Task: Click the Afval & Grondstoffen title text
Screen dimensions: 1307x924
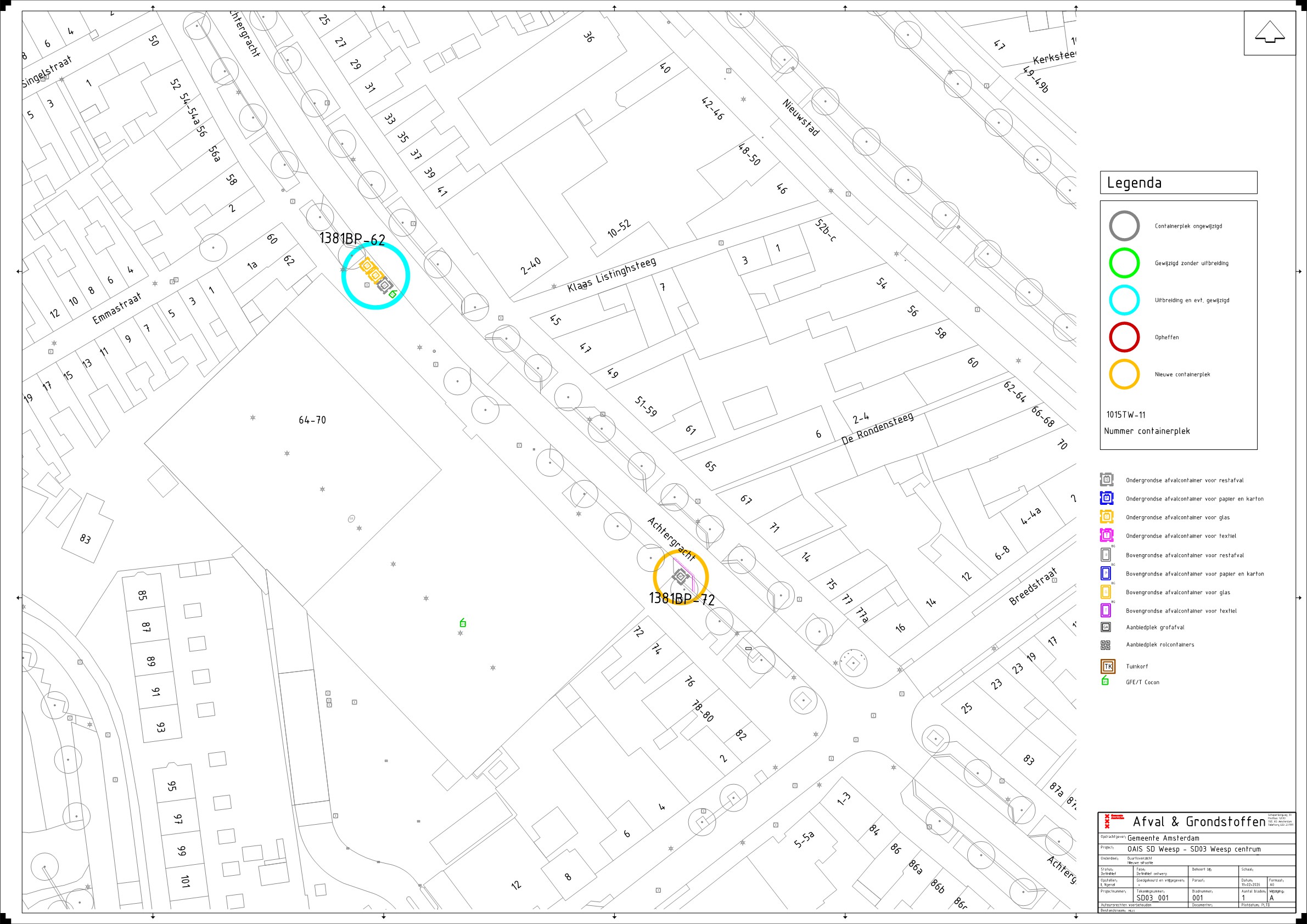Action: click(1199, 821)
